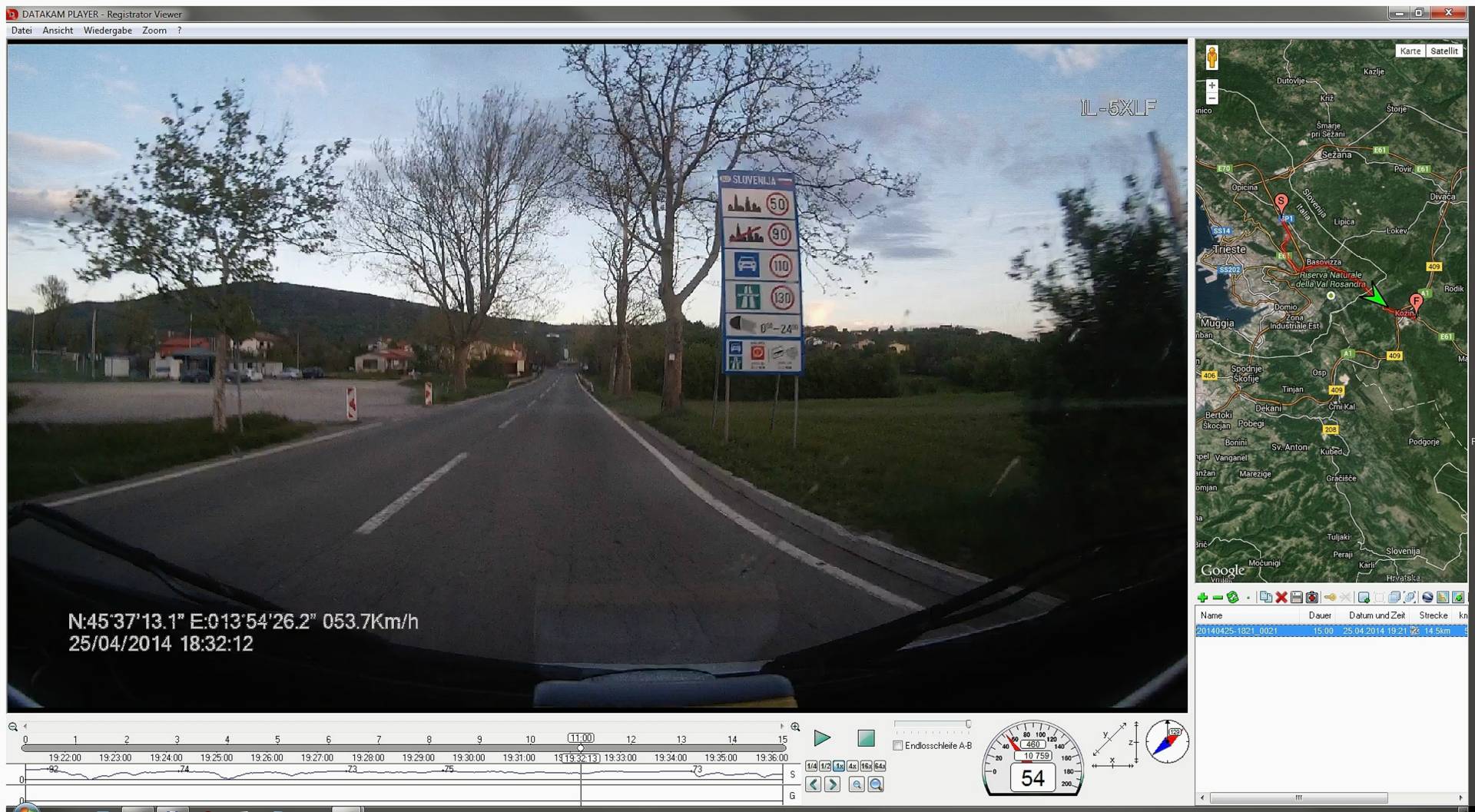
Task: Open the track in Google Earth globe icon
Action: tap(1427, 598)
